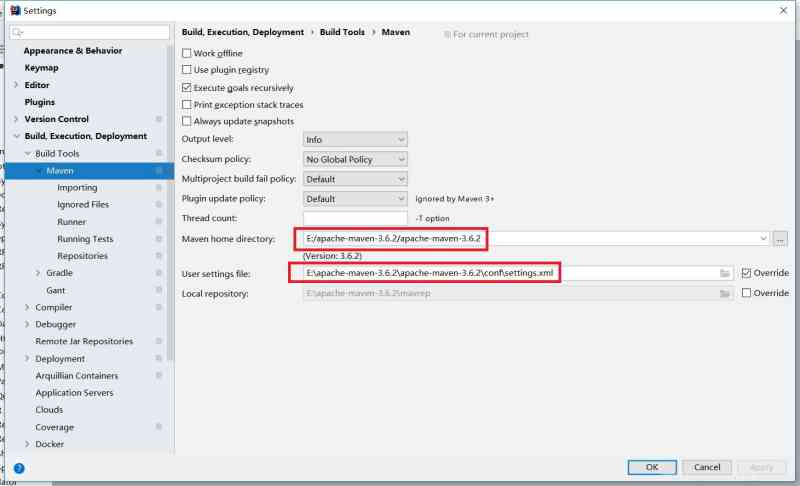Click the IntelliJ icon in the Settings title bar
The height and width of the screenshot is (486, 800).
(15, 10)
